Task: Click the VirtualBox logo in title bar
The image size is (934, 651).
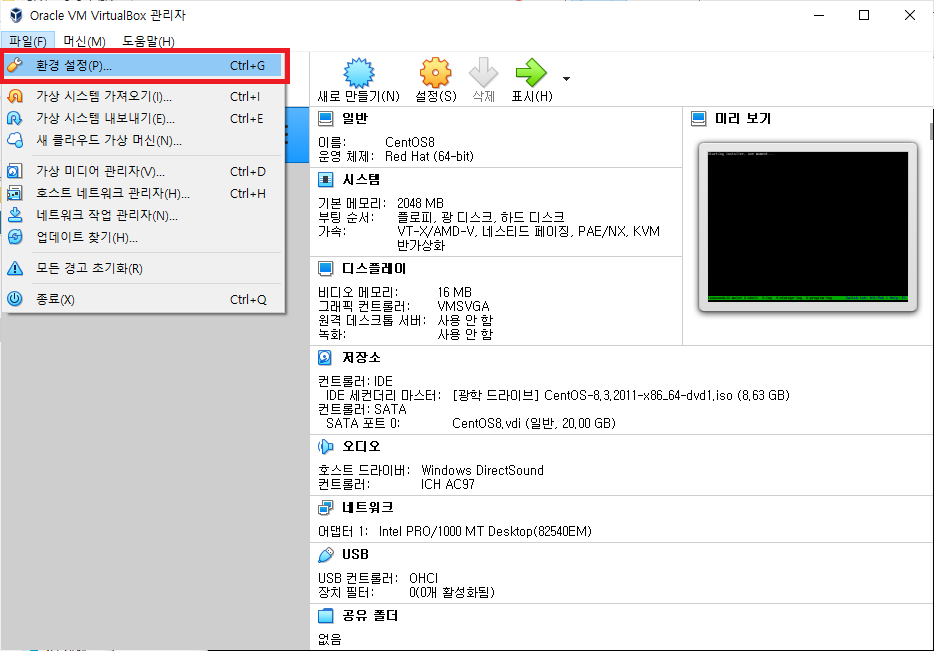Action: click(x=16, y=15)
